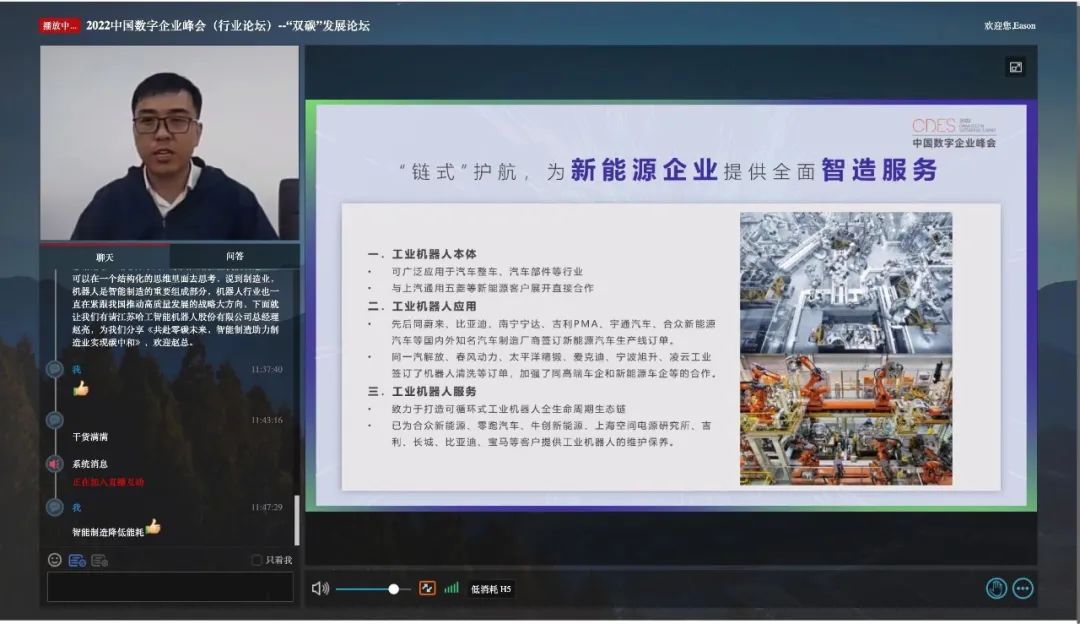The width and height of the screenshot is (1080, 624).
Task: Mute the speaker volume icon
Action: point(320,589)
